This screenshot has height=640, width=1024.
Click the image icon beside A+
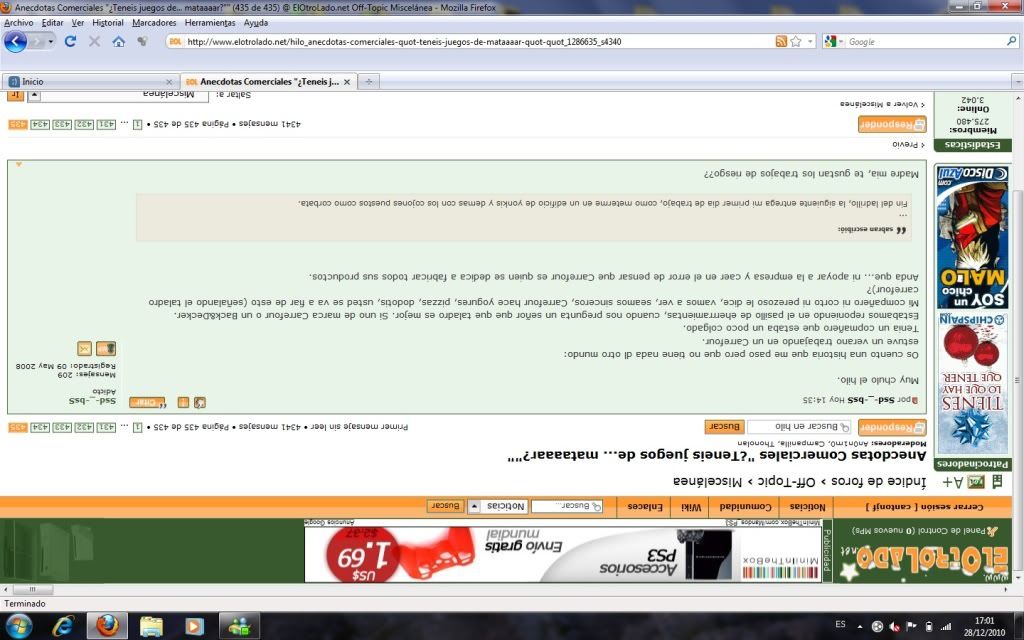pyautogui.click(x=976, y=482)
